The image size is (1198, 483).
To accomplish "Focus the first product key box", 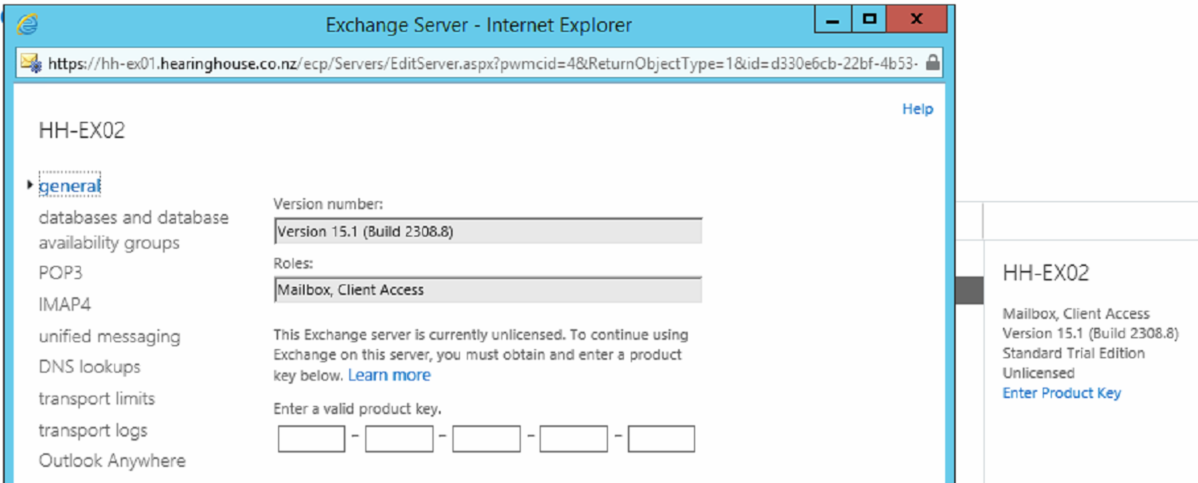I will tap(312, 439).
